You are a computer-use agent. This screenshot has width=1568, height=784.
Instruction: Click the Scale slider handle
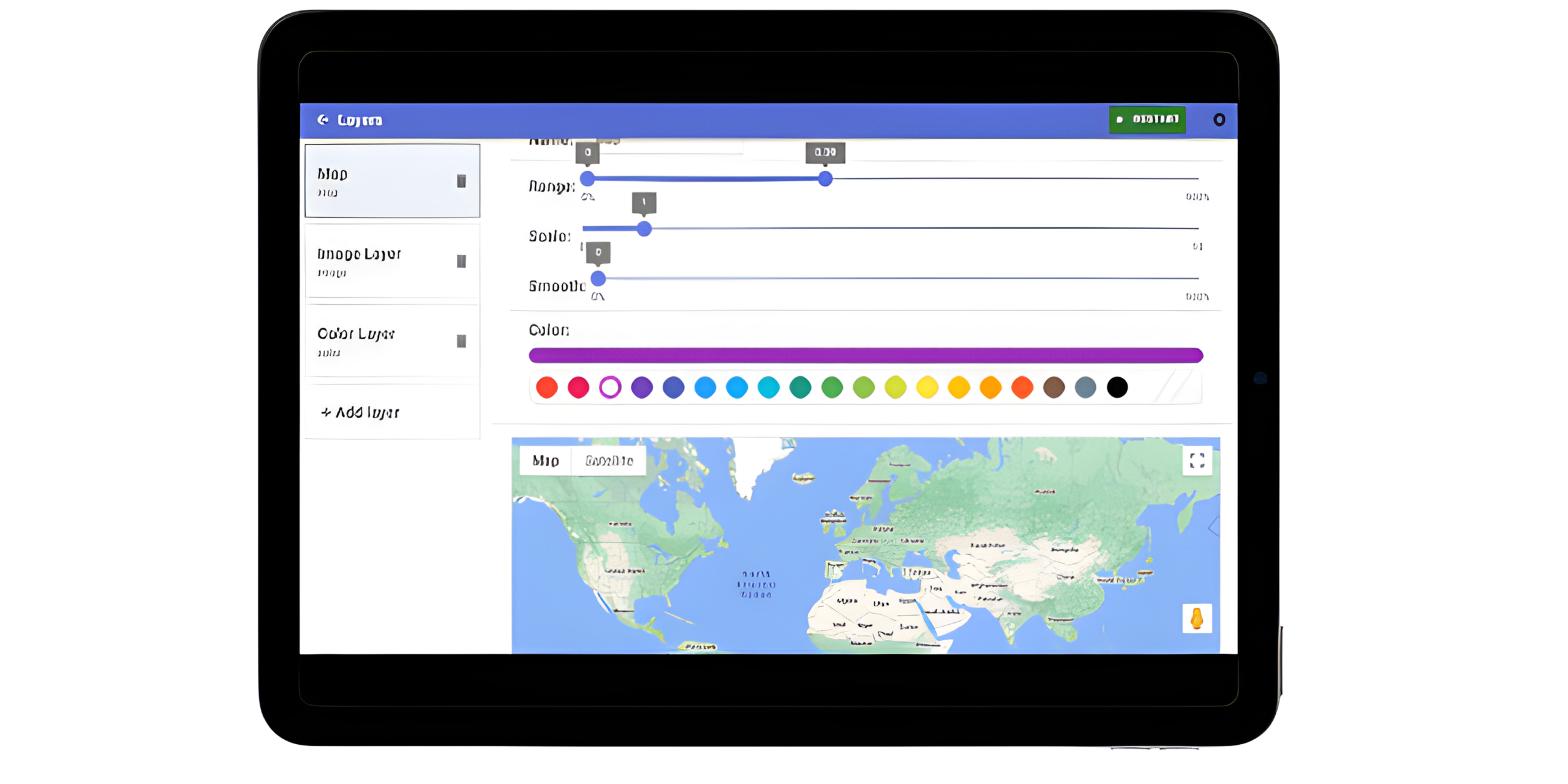[644, 228]
